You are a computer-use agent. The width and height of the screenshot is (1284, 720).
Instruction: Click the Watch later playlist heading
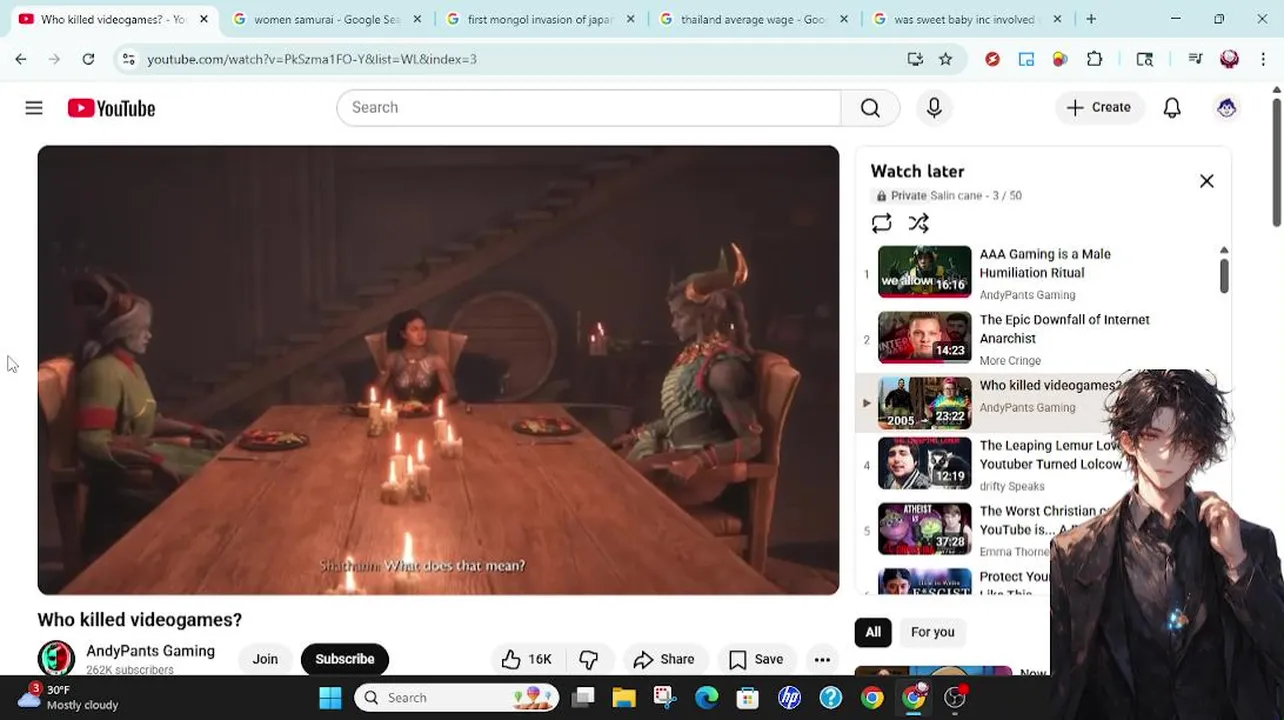[917, 171]
